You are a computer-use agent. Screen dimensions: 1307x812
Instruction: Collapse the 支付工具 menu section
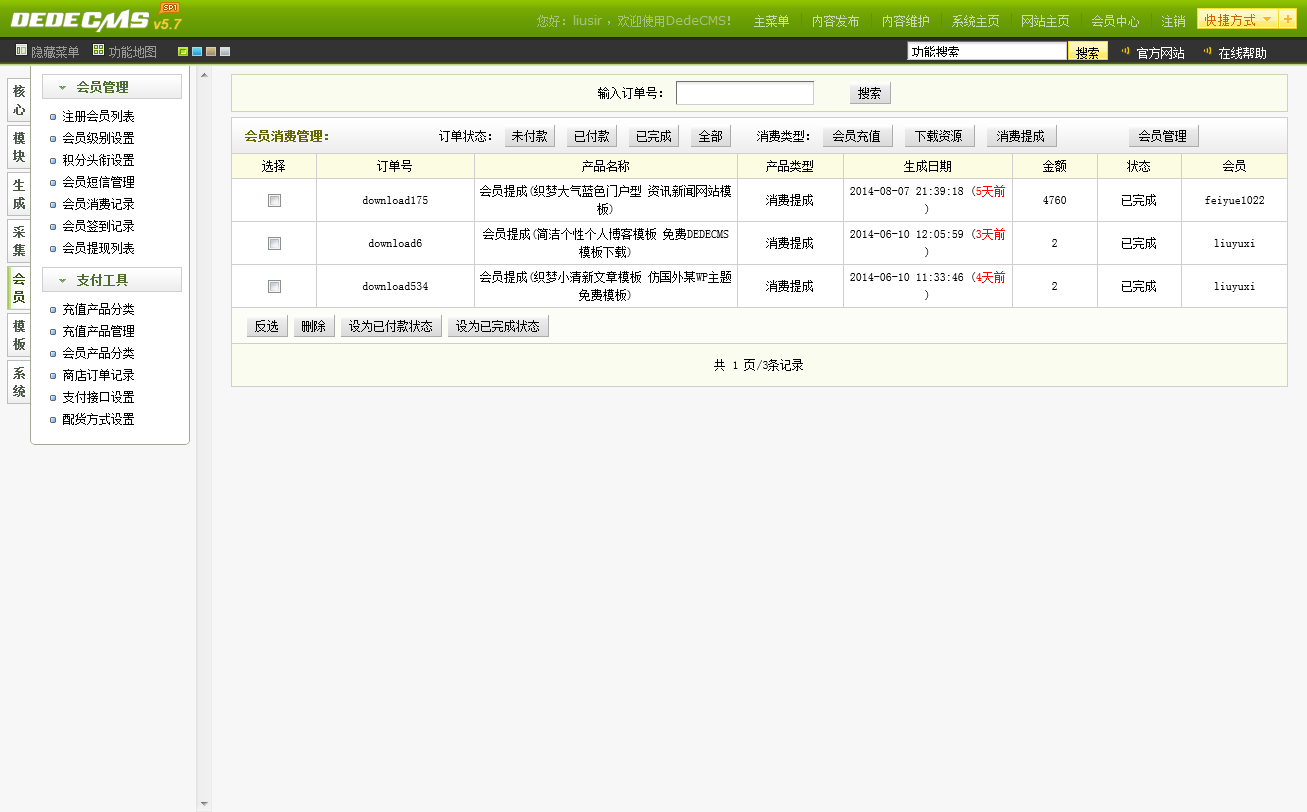tap(62, 281)
